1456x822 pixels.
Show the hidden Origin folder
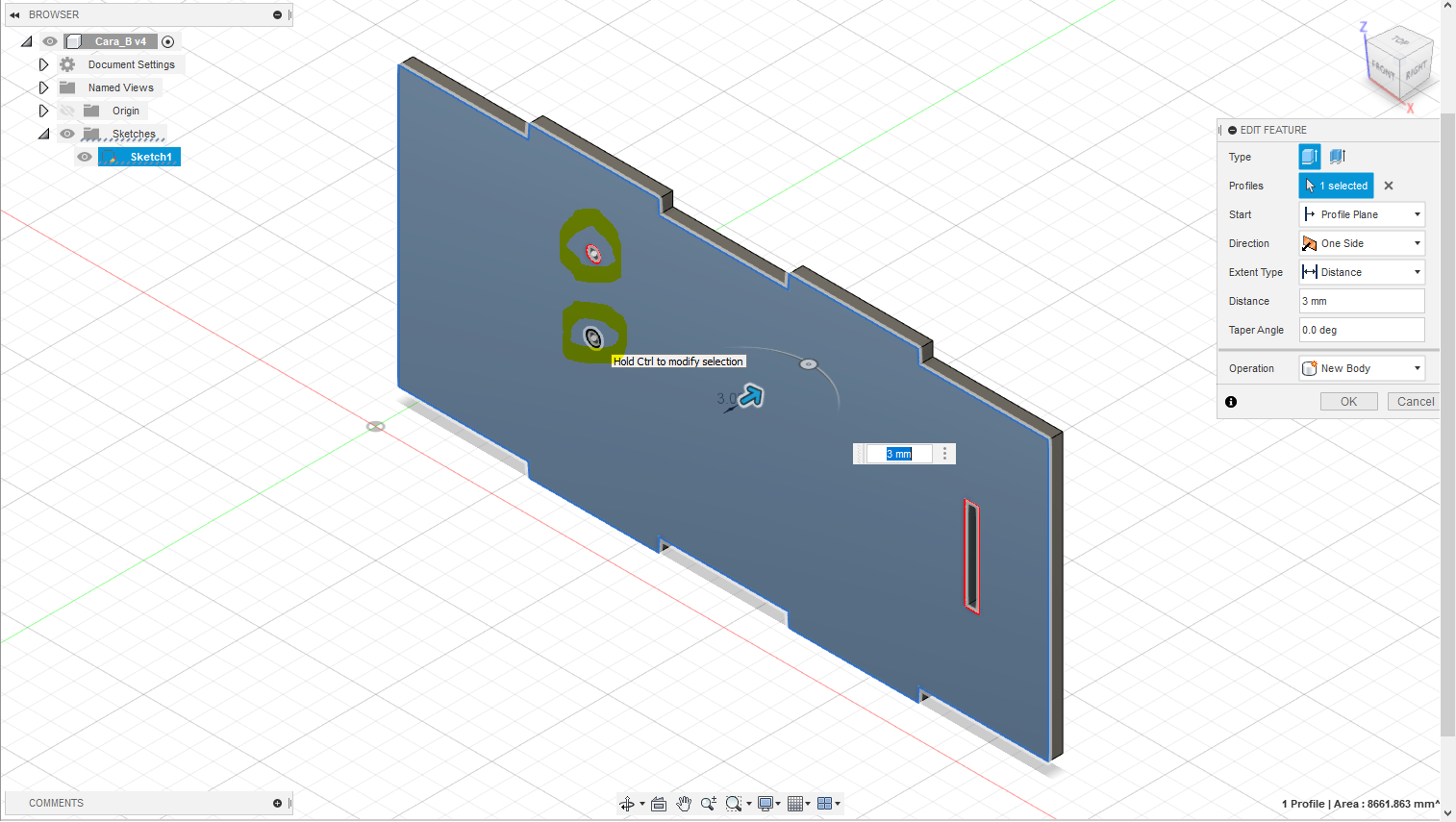click(67, 111)
